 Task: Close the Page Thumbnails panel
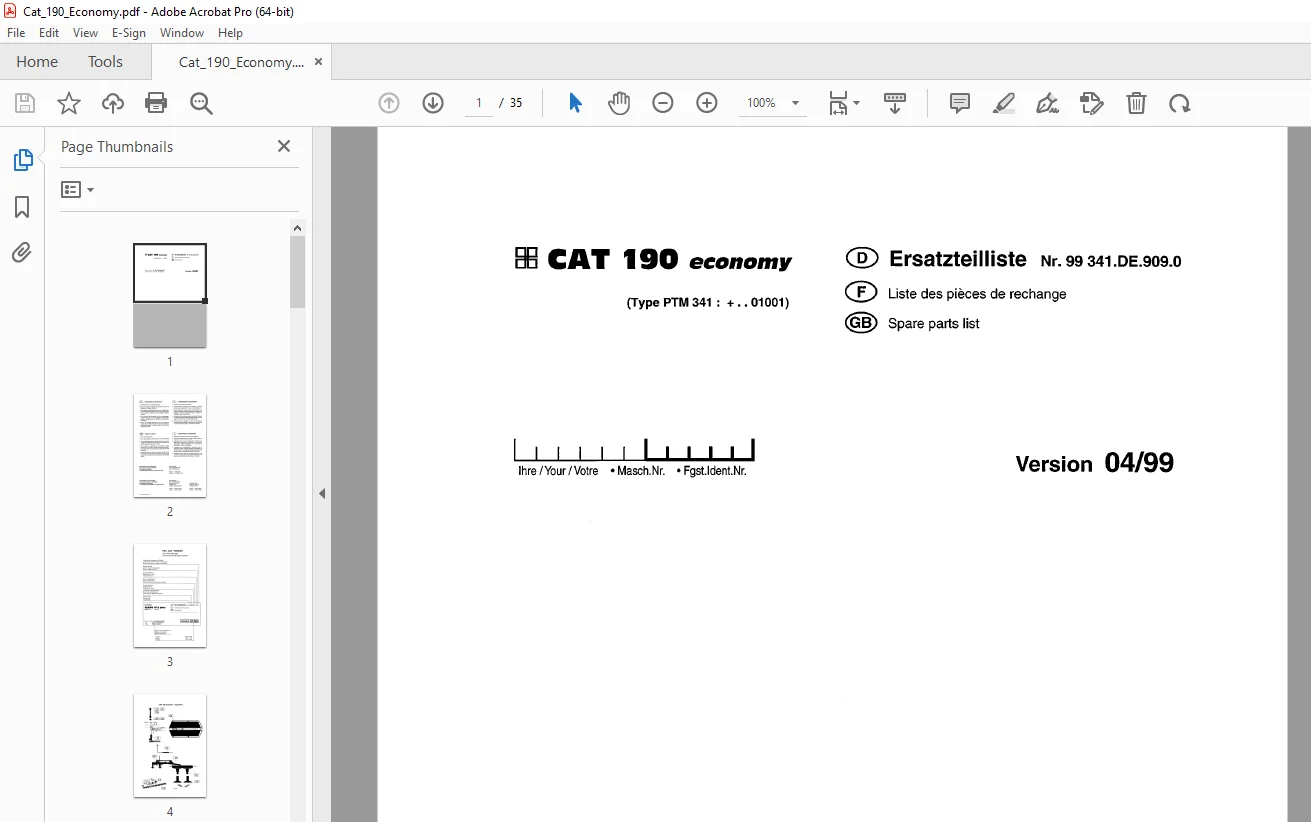(284, 146)
